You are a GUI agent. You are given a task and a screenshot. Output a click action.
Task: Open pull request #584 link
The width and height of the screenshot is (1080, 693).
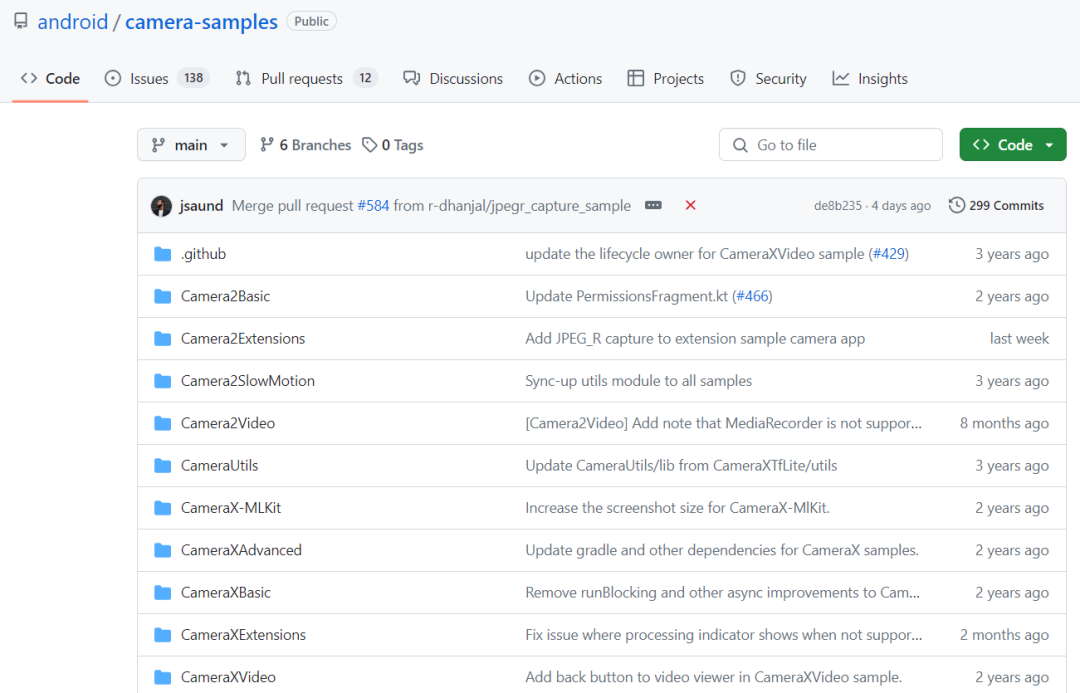(373, 205)
